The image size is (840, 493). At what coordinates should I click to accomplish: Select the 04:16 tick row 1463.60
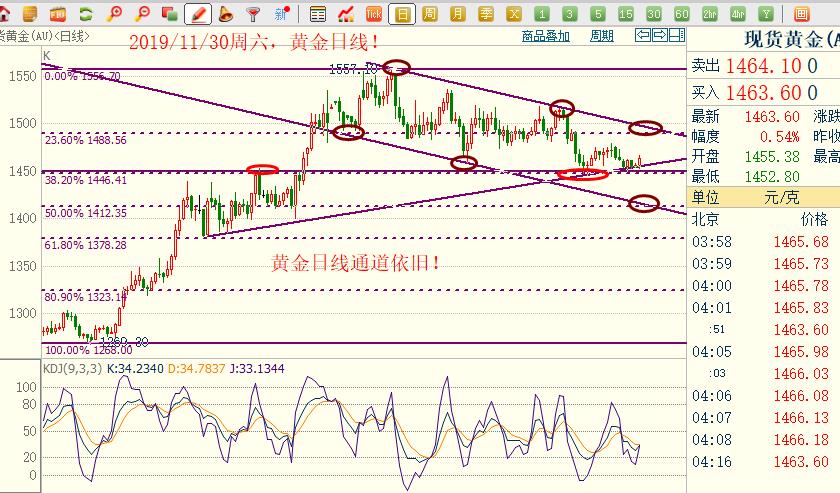[x=763, y=461]
